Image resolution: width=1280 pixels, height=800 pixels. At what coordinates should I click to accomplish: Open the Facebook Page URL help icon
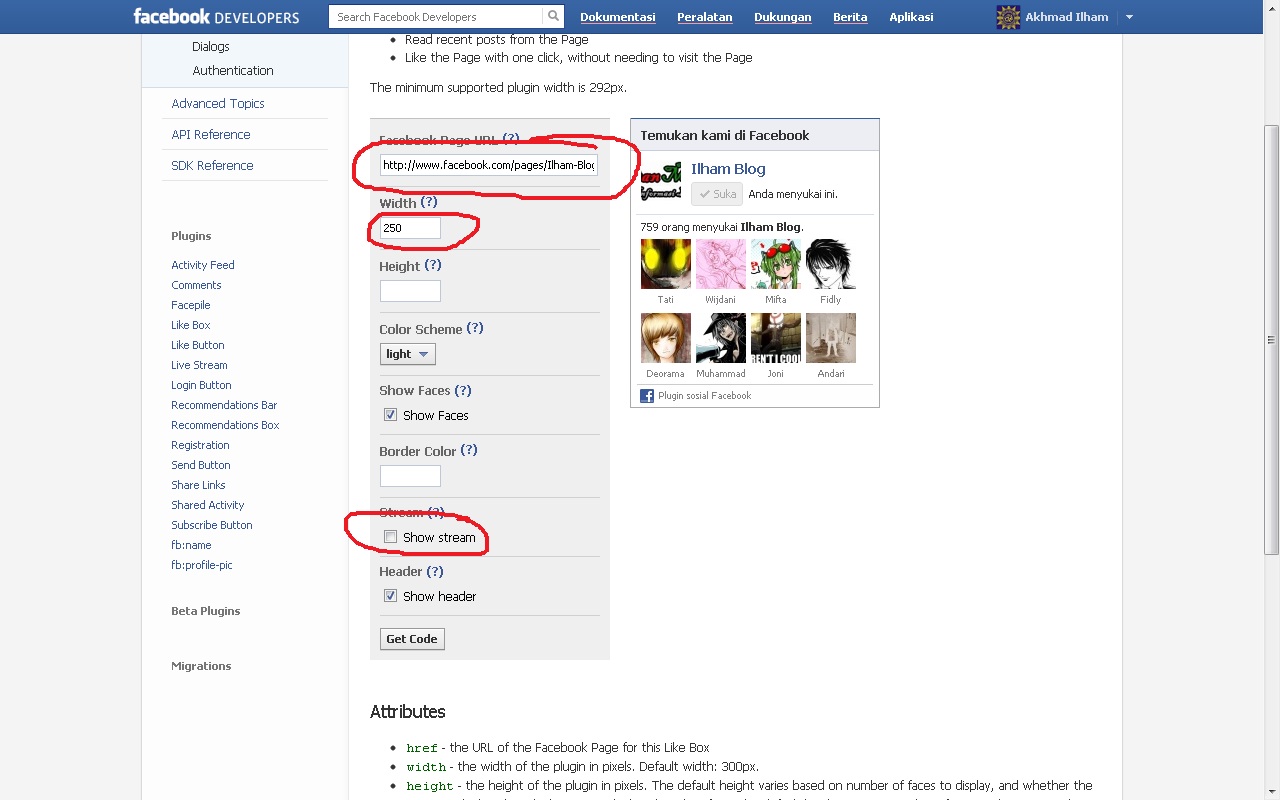(513, 139)
